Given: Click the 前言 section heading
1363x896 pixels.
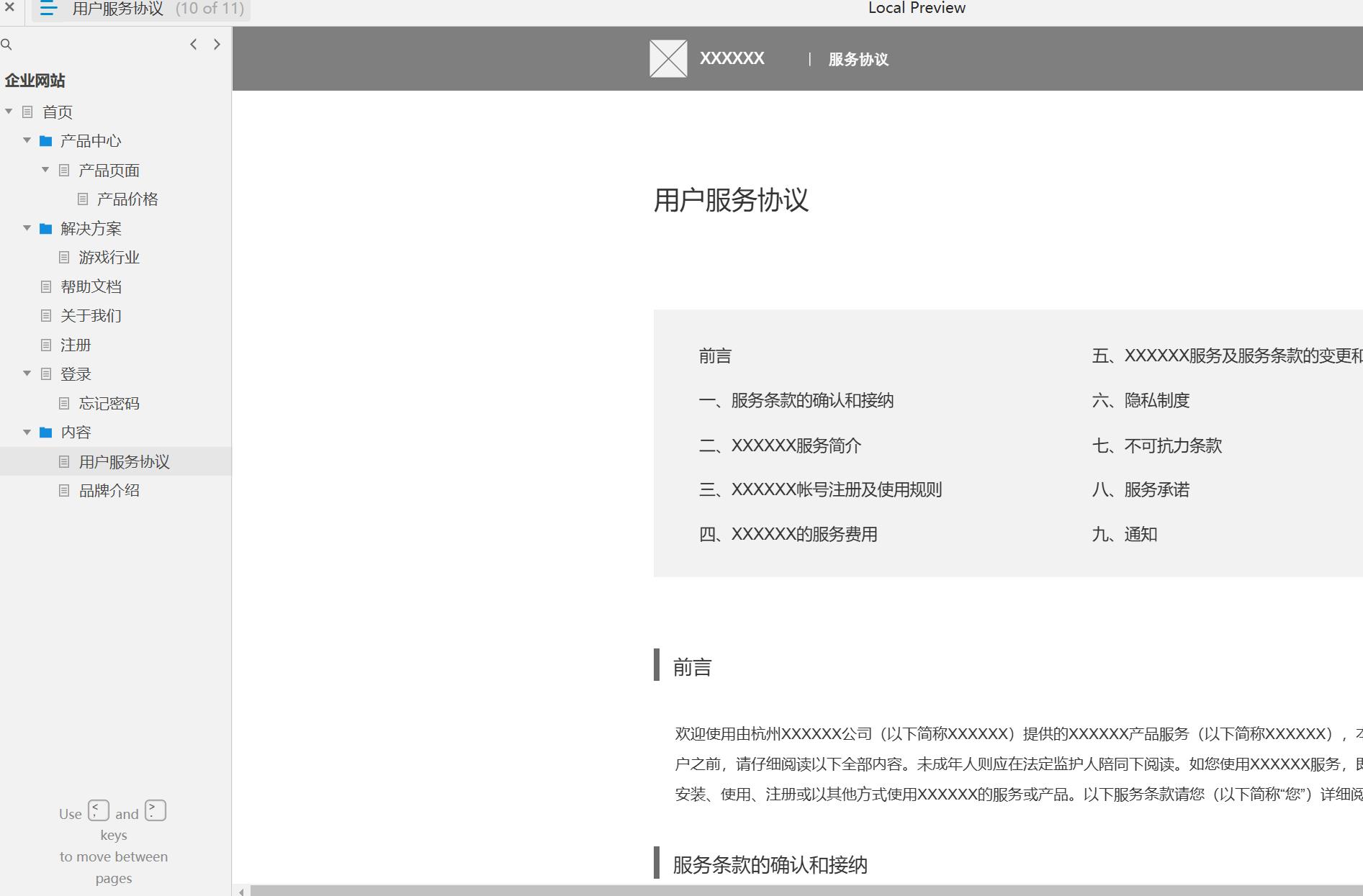Looking at the screenshot, I should (692, 668).
